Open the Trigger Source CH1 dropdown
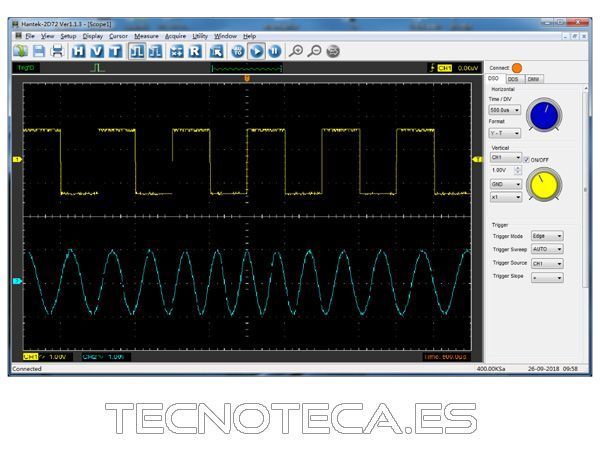This screenshot has height=472, width=600. 547,264
